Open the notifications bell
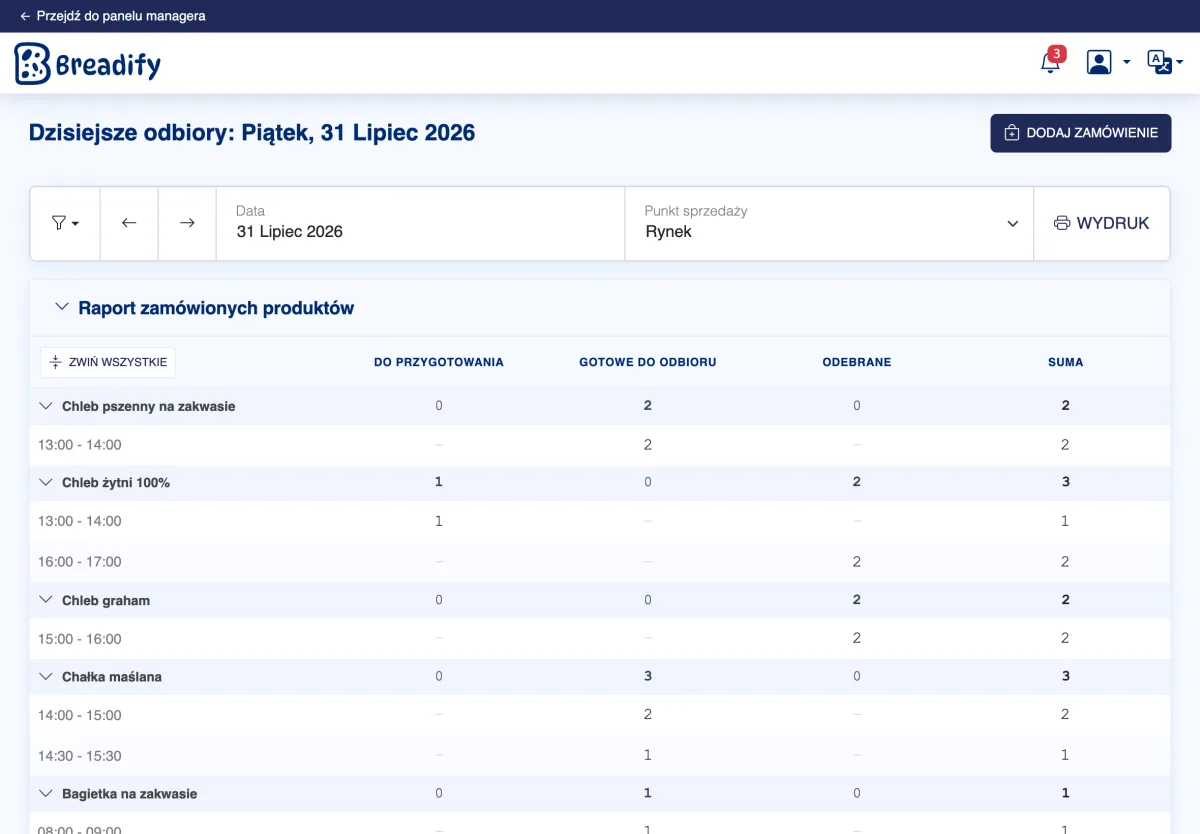Screen dimensions: 1200x834 tap(1050, 62)
